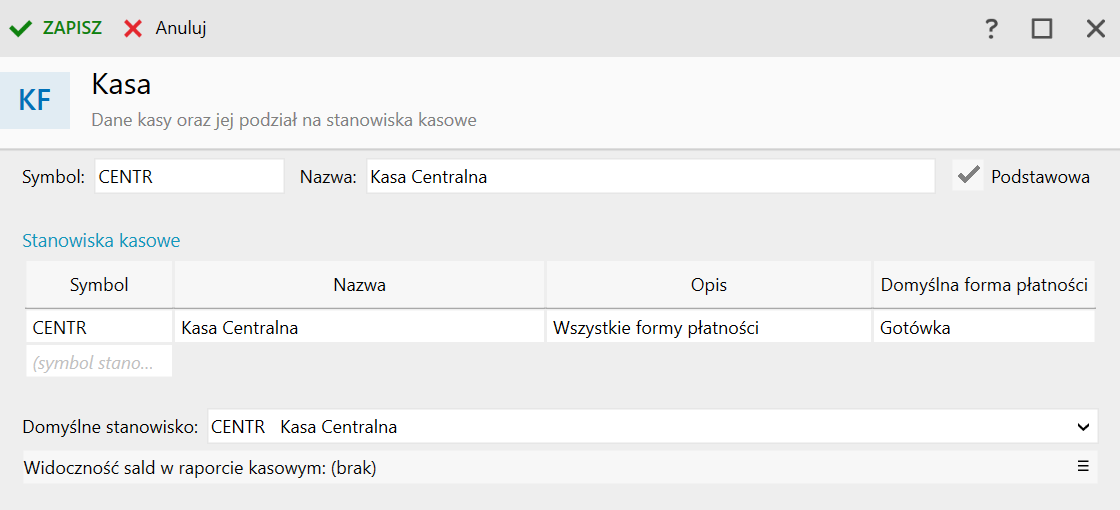Save changes with ZAPISZ button

coord(56,29)
